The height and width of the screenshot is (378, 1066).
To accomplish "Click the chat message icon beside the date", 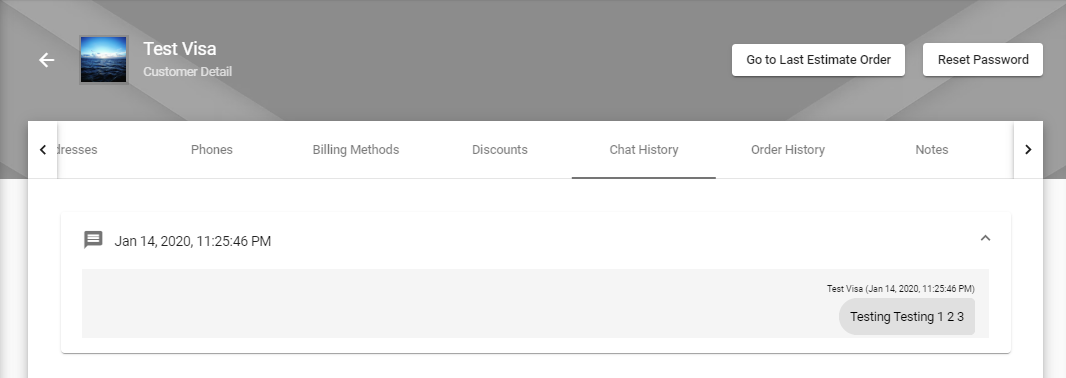I will 93,240.
